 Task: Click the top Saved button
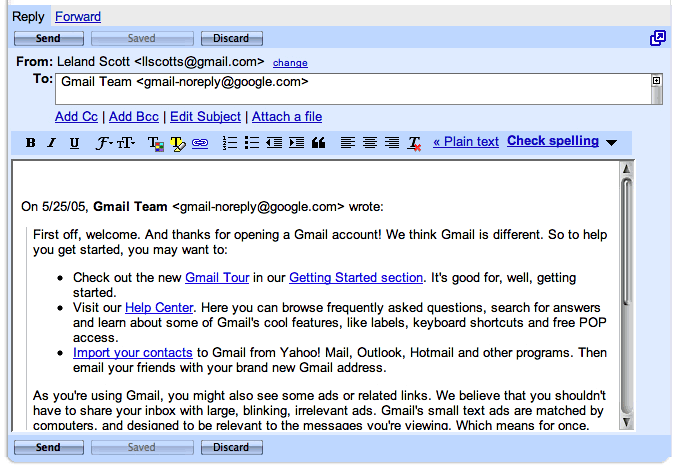[142, 38]
